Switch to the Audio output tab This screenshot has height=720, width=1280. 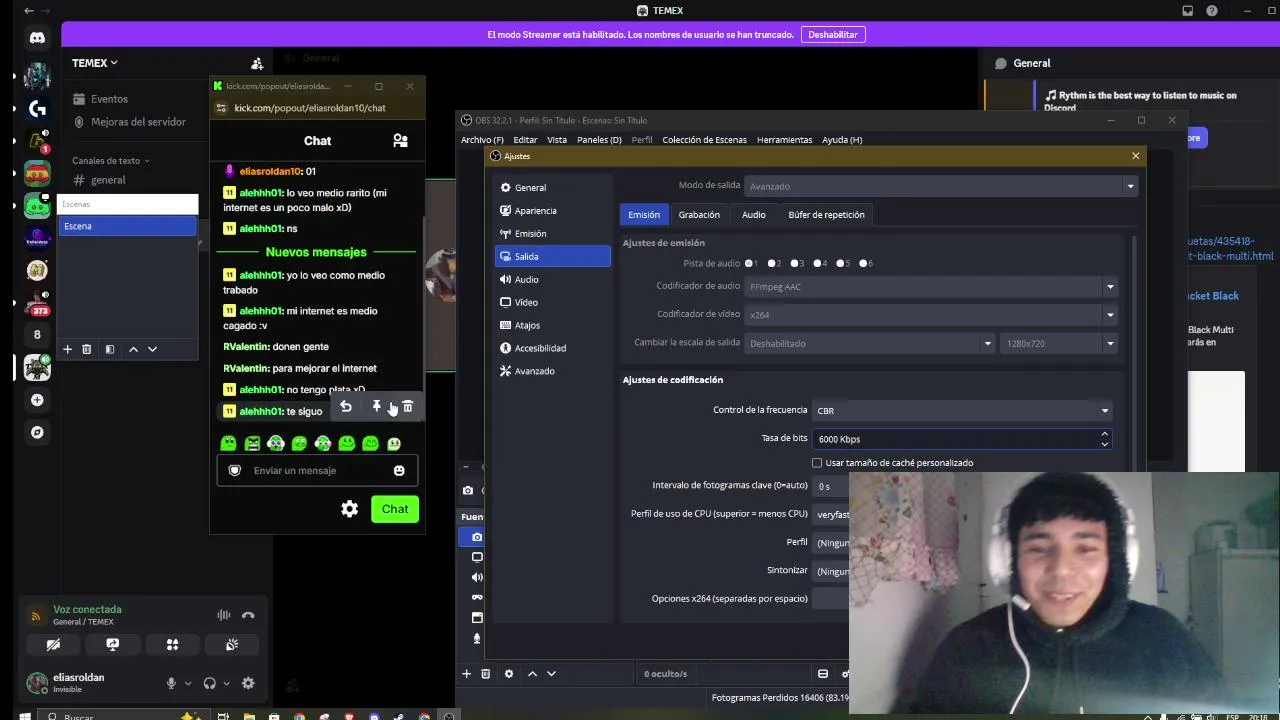(754, 215)
